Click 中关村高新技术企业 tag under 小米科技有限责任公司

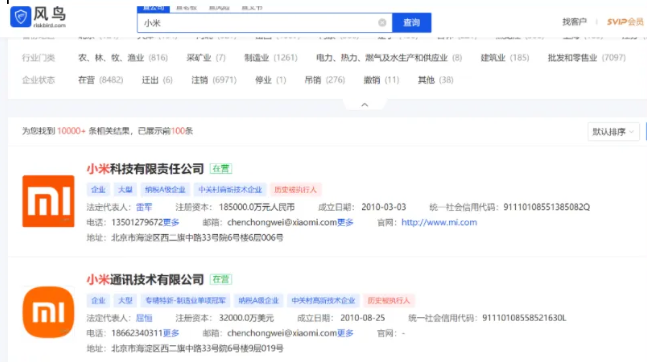(230, 189)
